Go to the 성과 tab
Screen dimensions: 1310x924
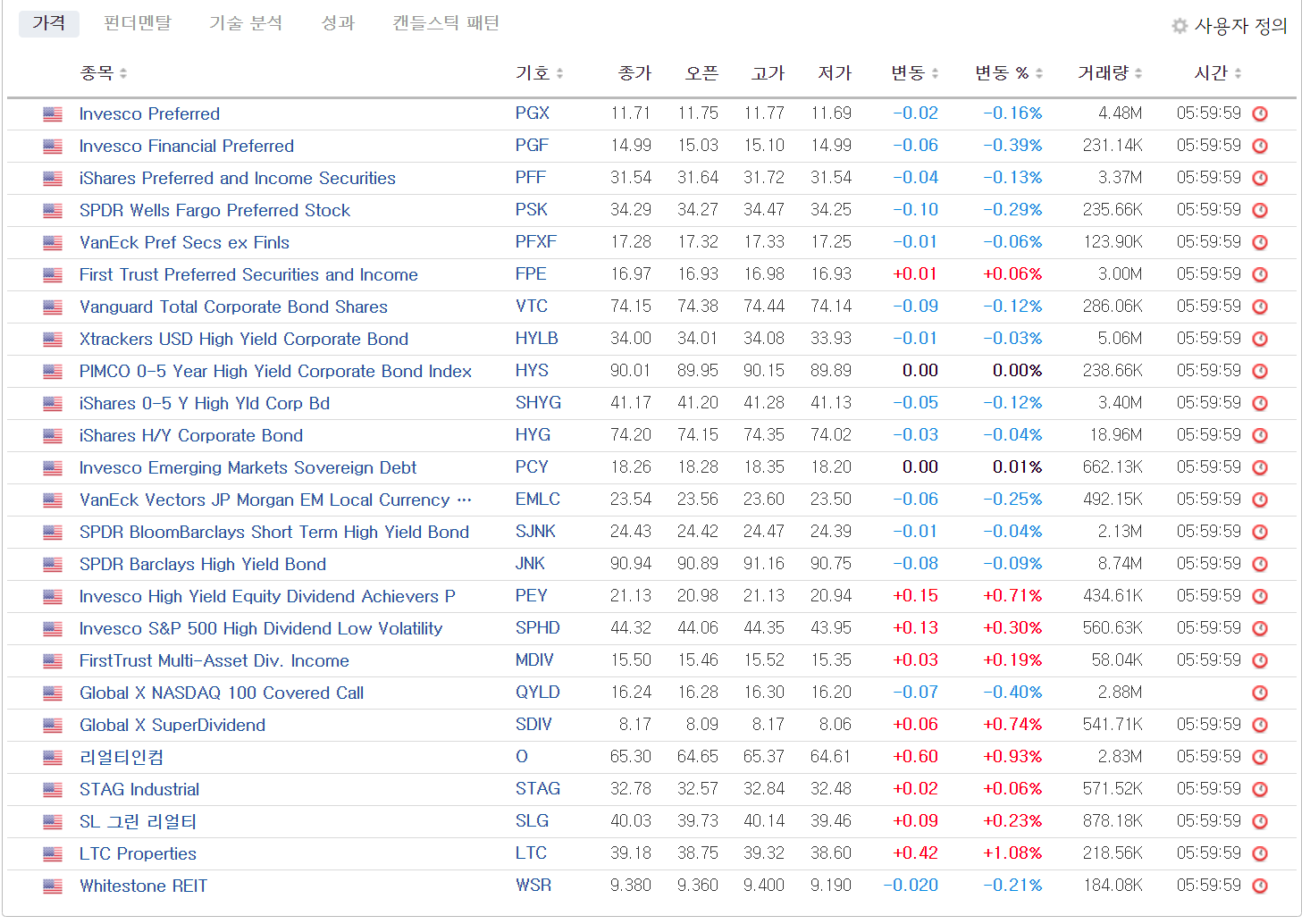[x=338, y=23]
